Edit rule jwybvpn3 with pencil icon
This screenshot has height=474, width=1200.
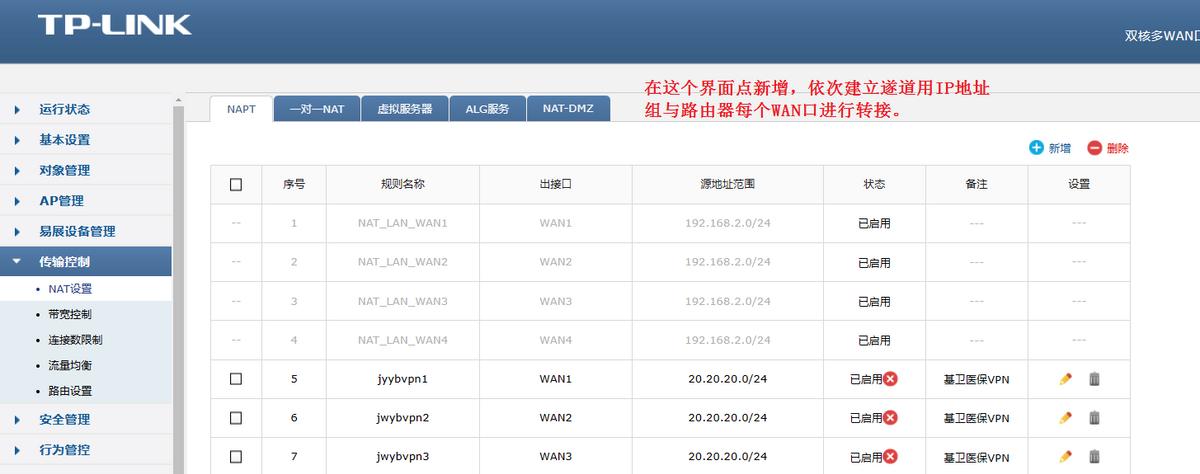(x=1065, y=456)
